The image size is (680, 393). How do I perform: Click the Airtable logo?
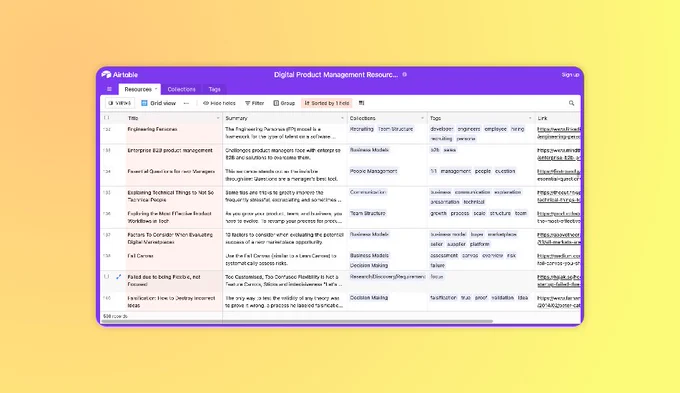pos(119,75)
